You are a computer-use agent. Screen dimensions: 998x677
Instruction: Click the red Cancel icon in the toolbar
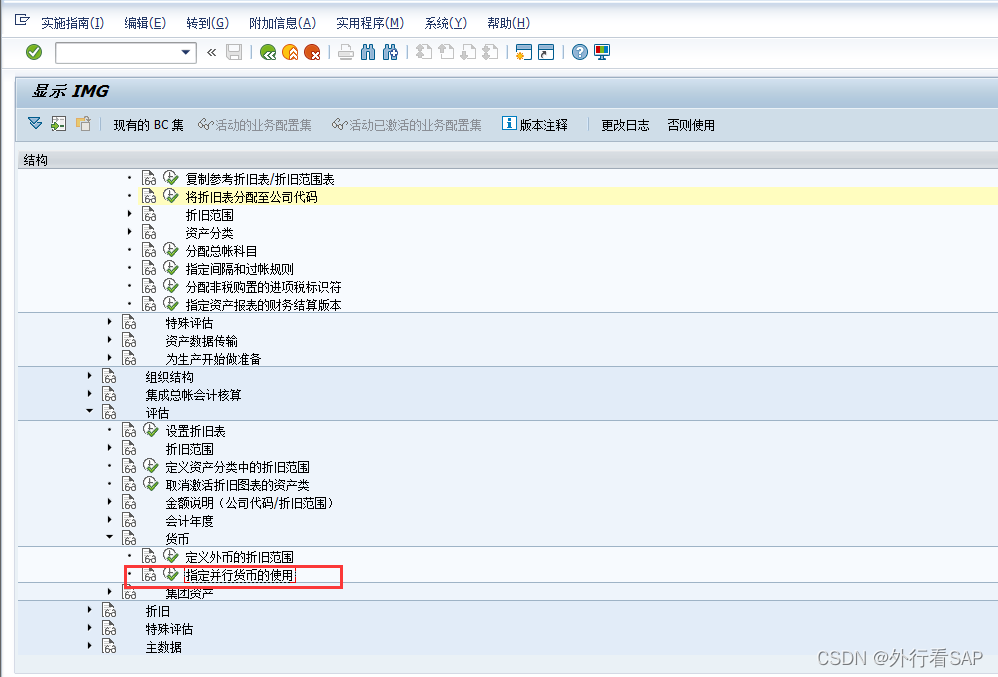click(x=312, y=53)
